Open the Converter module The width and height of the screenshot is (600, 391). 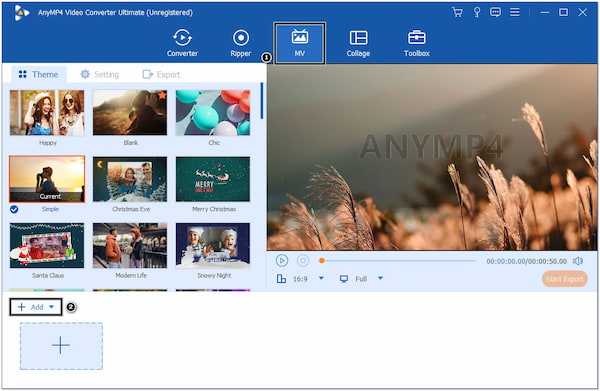point(182,43)
